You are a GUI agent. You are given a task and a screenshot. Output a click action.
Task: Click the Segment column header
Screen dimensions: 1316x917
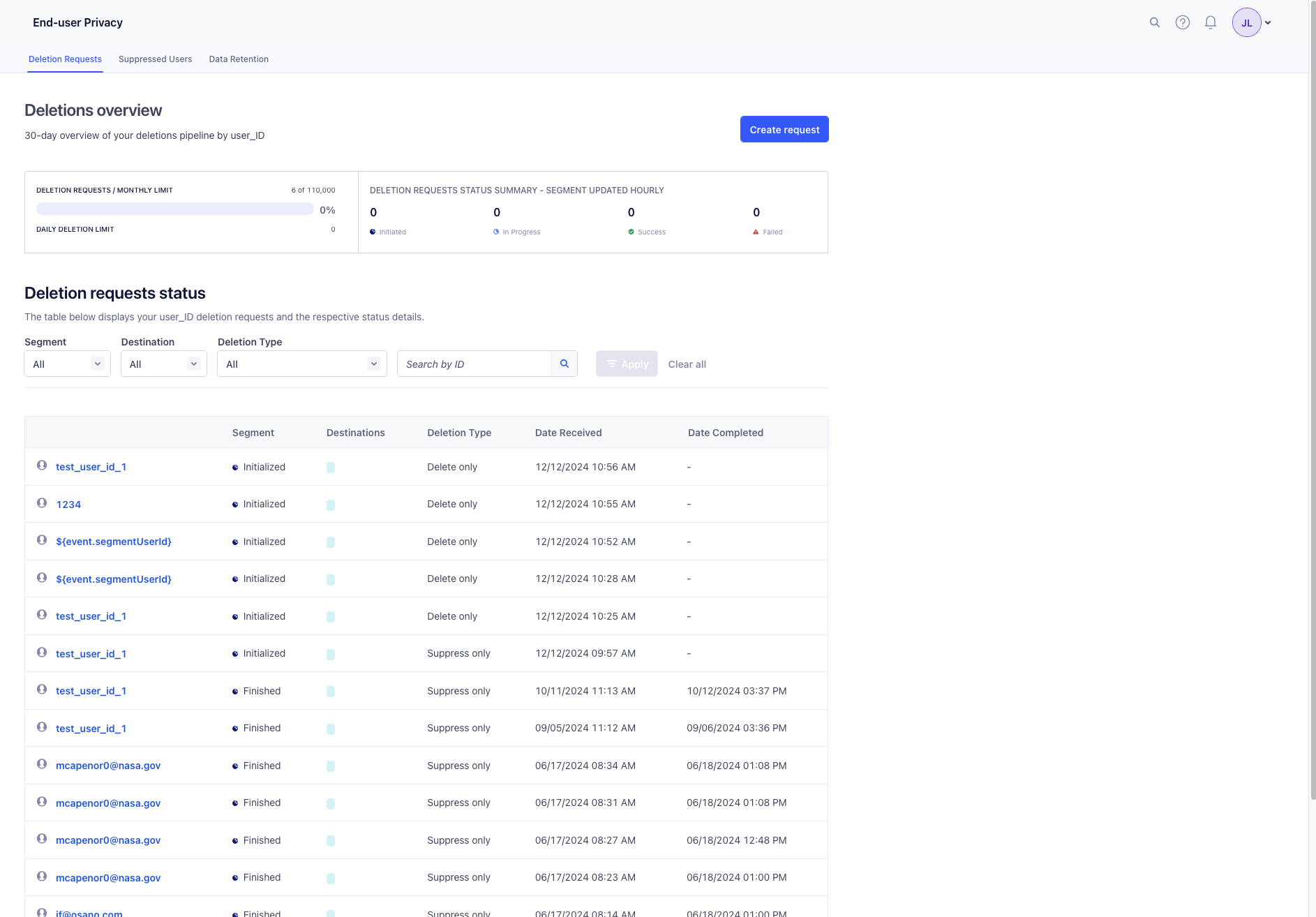pos(253,433)
